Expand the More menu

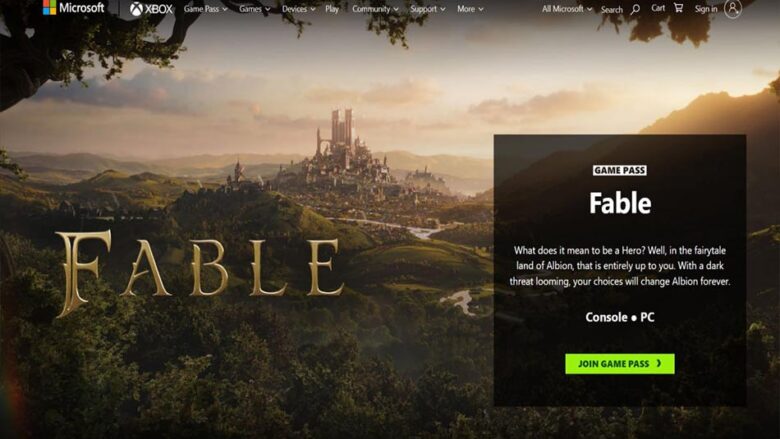point(470,9)
